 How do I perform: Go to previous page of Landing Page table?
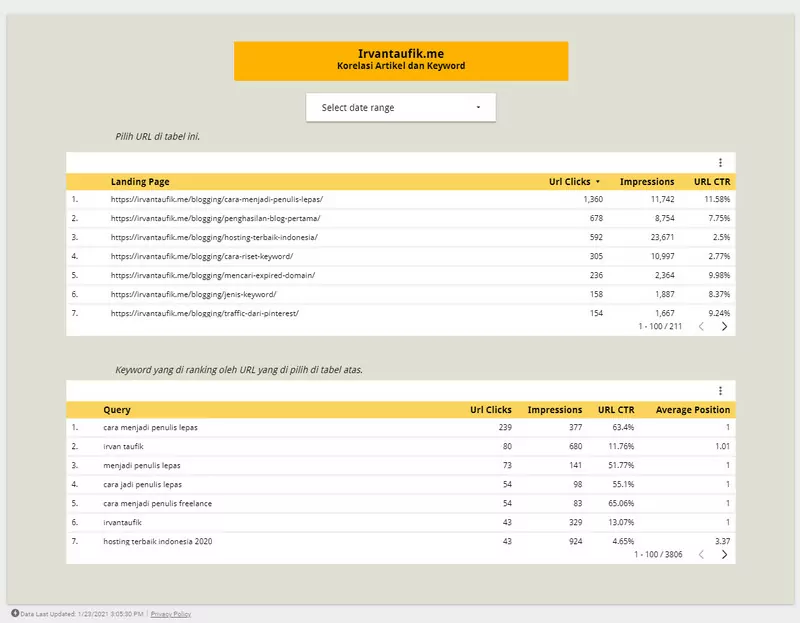click(x=701, y=326)
